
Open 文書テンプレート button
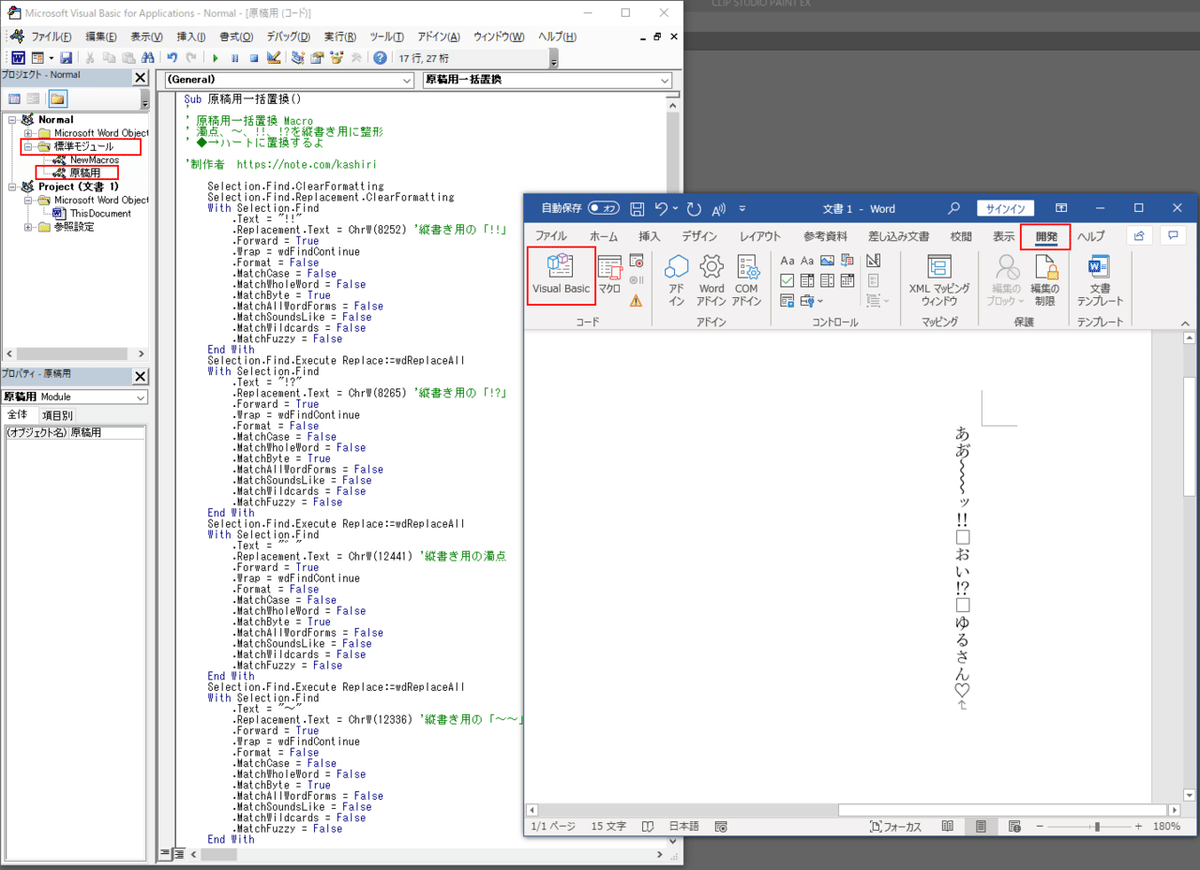(1099, 281)
